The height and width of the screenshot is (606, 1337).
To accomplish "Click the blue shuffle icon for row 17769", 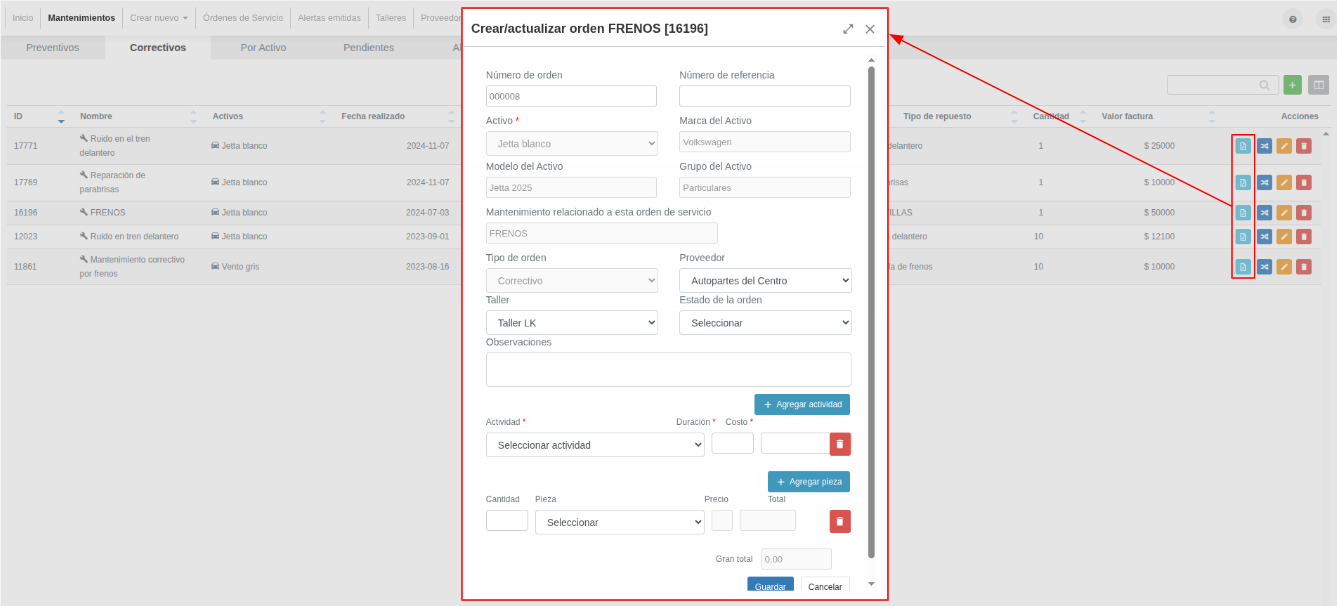I will [x=1264, y=182].
